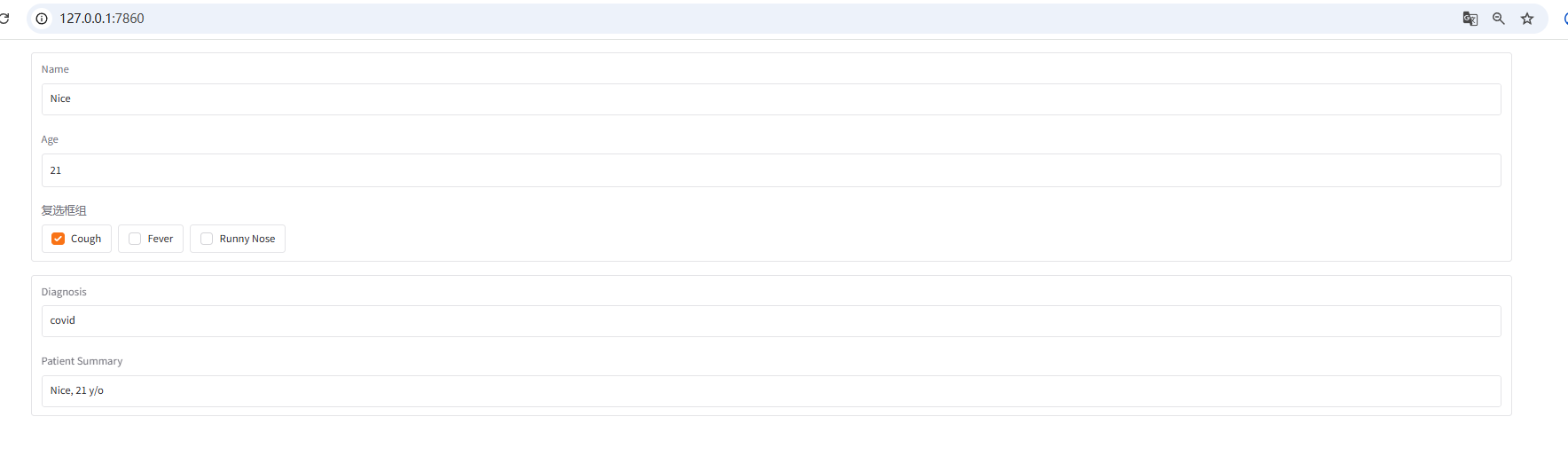This screenshot has height=464, width=1568.
Task: Click the Name field label
Action: point(55,69)
